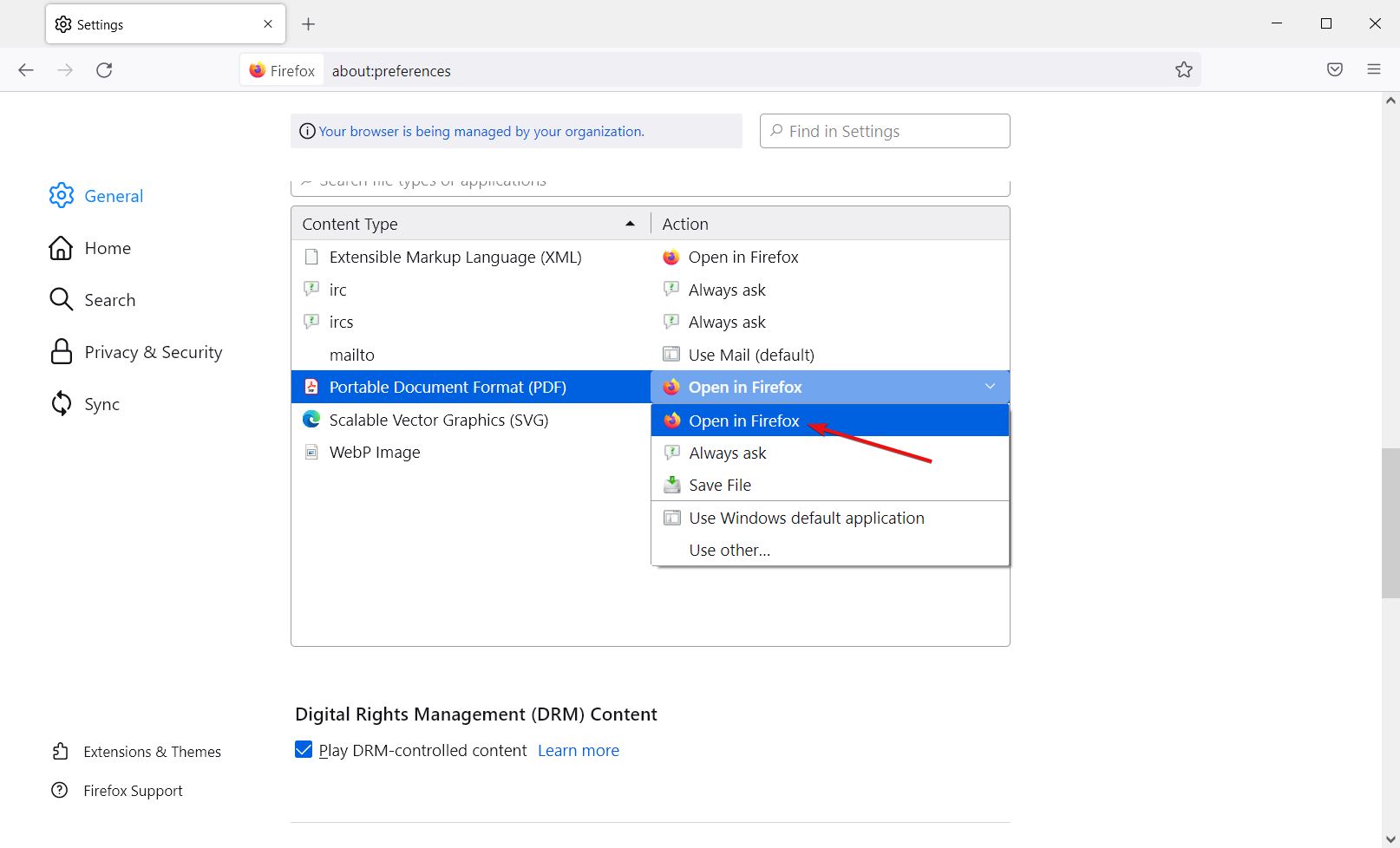
Task: Click the forward navigation arrow
Action: click(x=65, y=70)
